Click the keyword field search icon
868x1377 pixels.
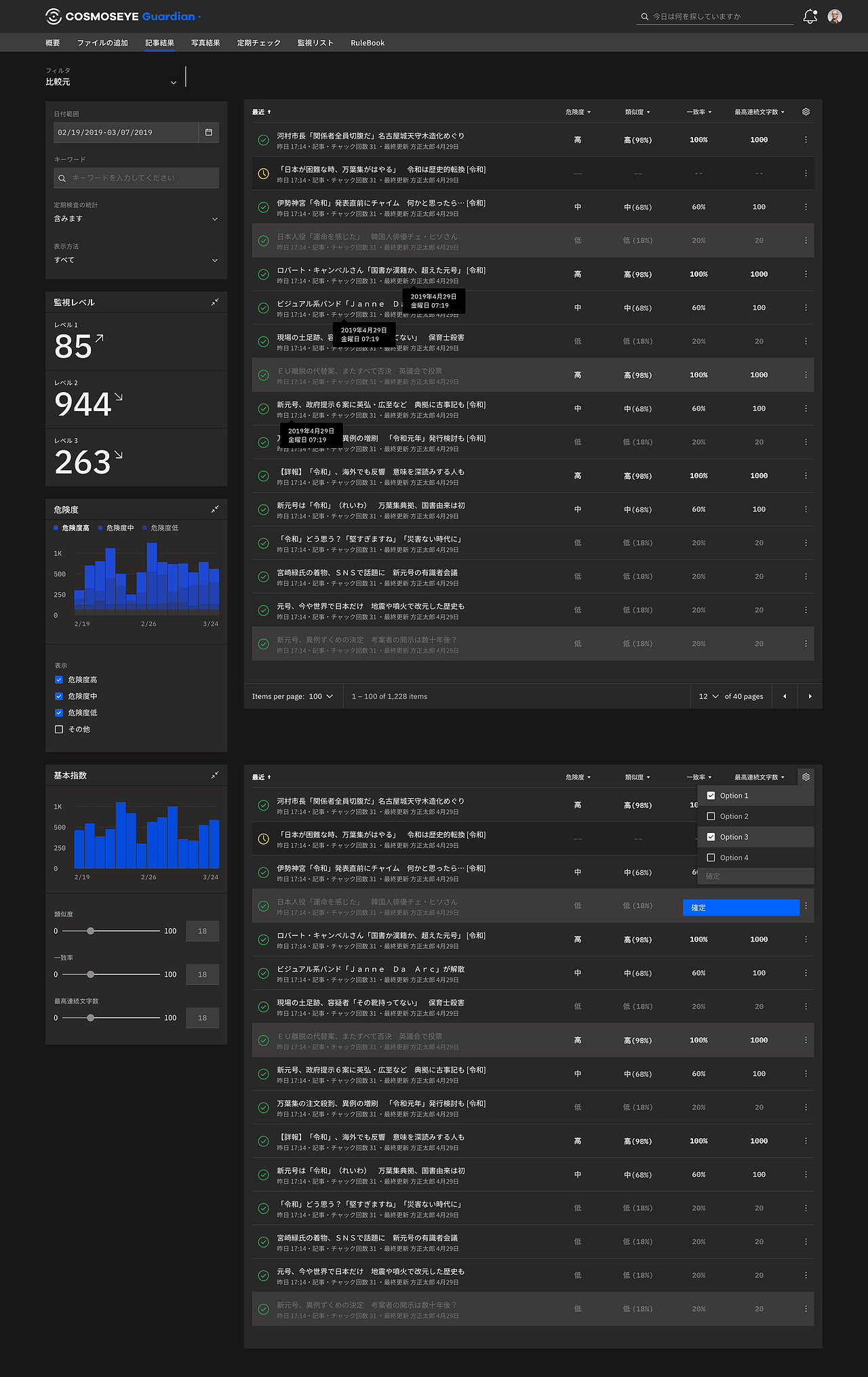point(62,178)
